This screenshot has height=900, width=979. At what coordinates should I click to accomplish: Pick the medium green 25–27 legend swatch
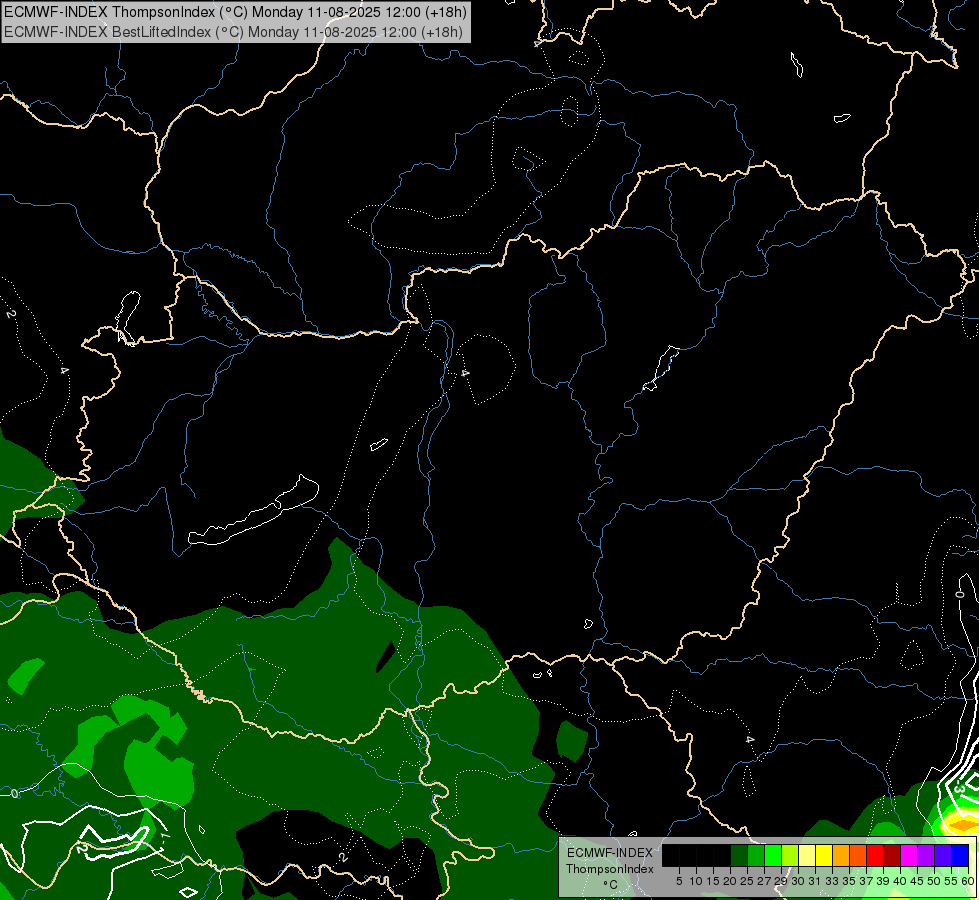coord(756,855)
